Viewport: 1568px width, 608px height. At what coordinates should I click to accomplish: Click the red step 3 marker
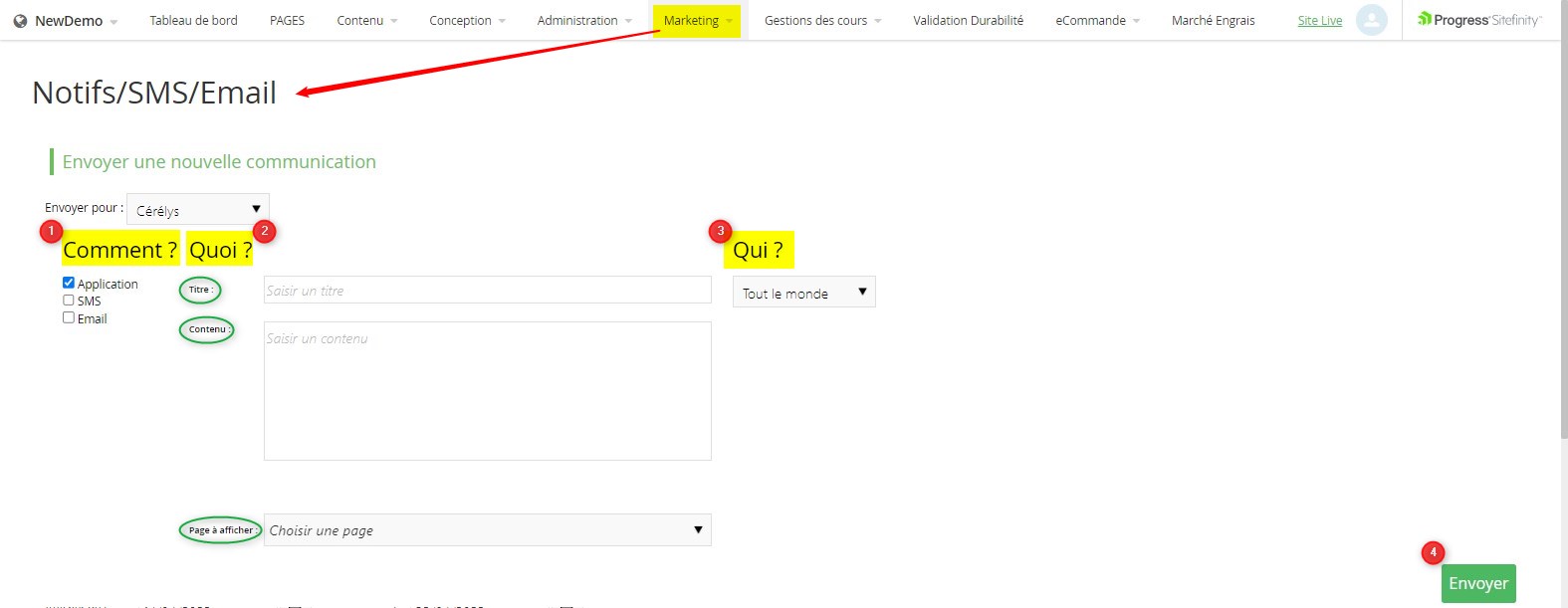tap(721, 231)
